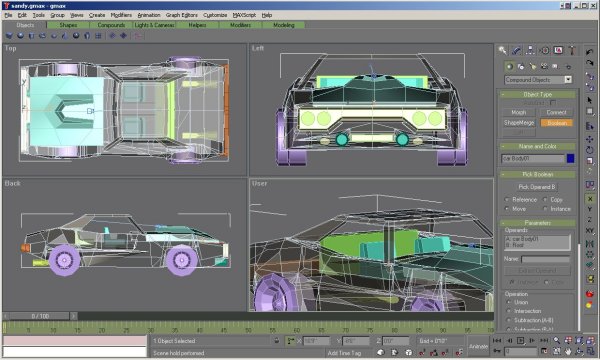Create a Torus primitive from the Objects toolbar
600x360 pixels.
42,36
